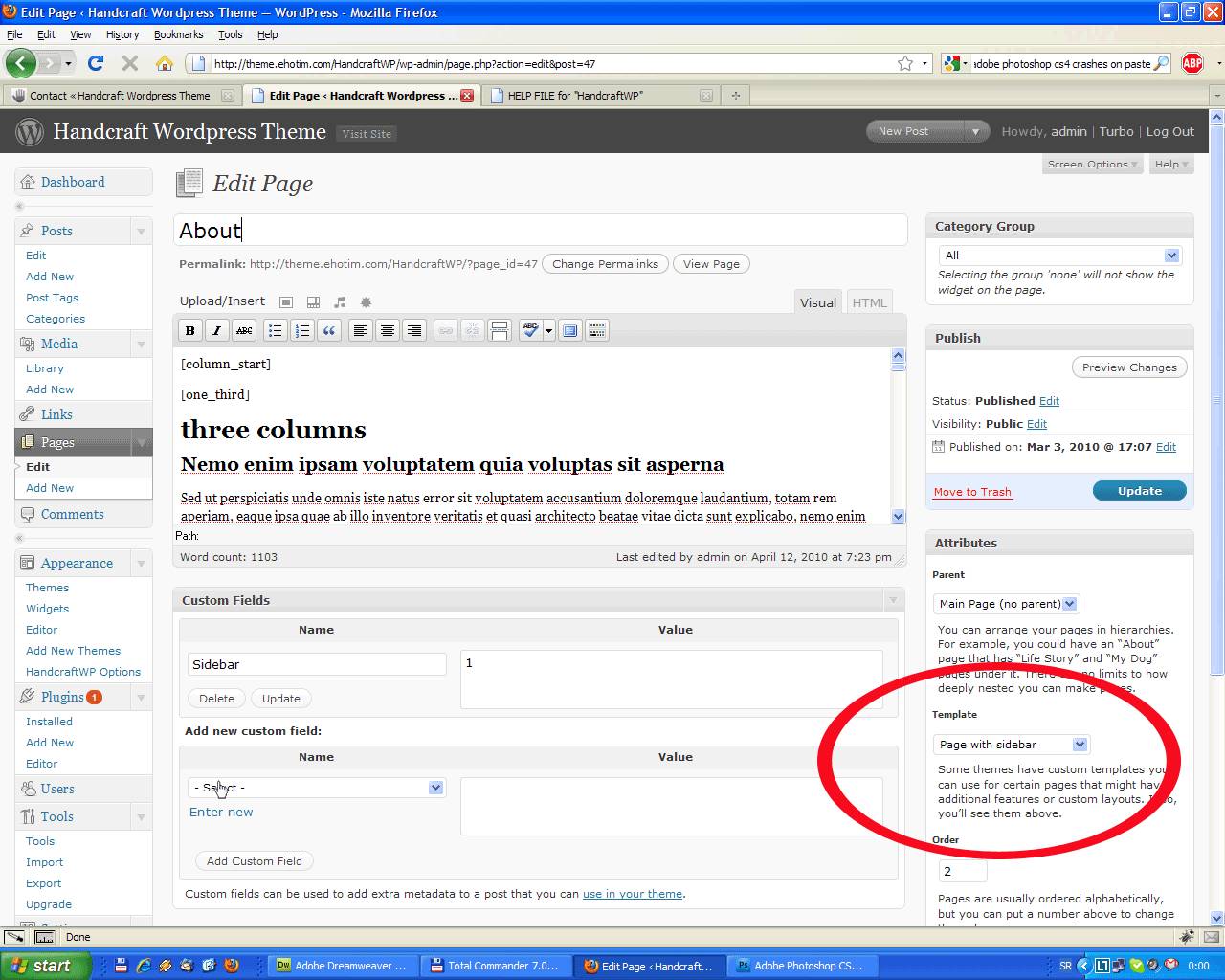
Task: Collapse the Custom Fields panel
Action: click(893, 600)
